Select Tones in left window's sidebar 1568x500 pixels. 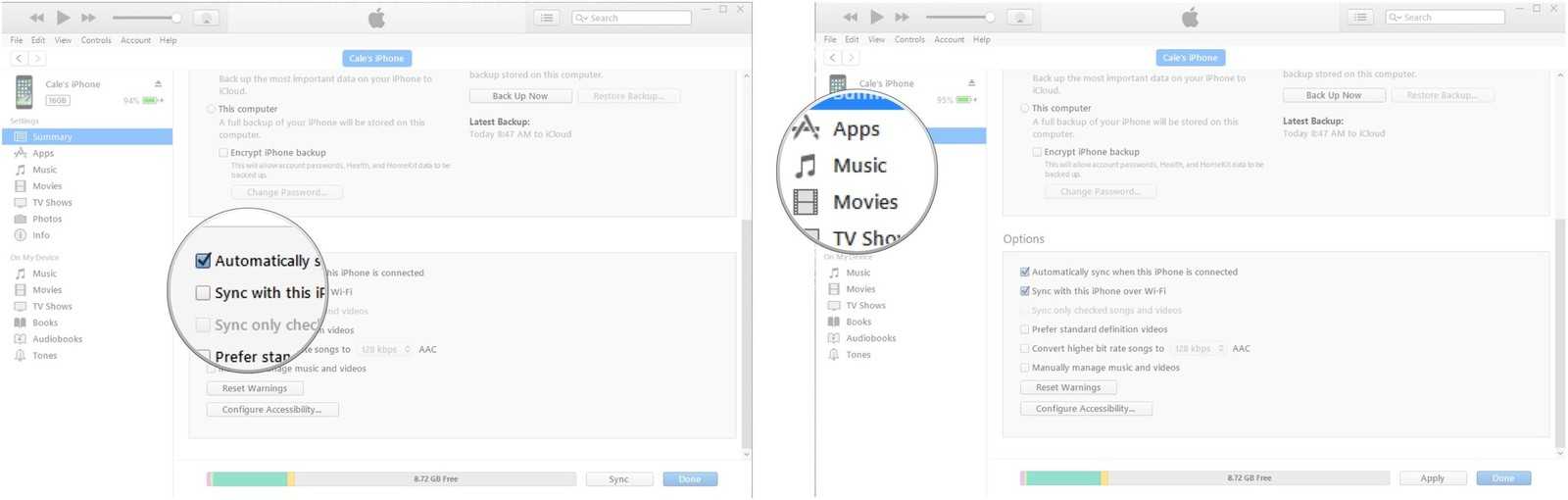click(44, 356)
